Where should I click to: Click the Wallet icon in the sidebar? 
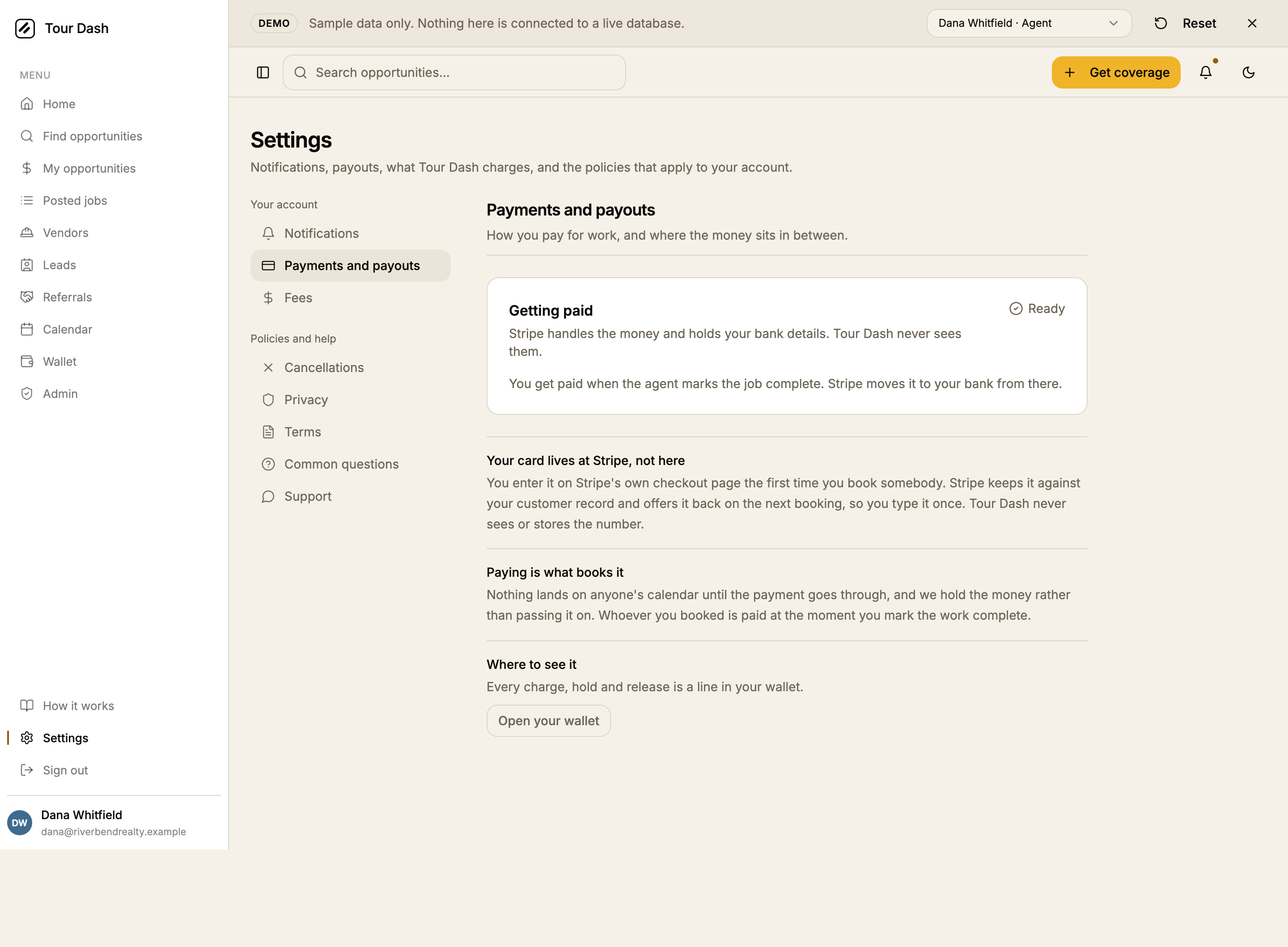(27, 360)
